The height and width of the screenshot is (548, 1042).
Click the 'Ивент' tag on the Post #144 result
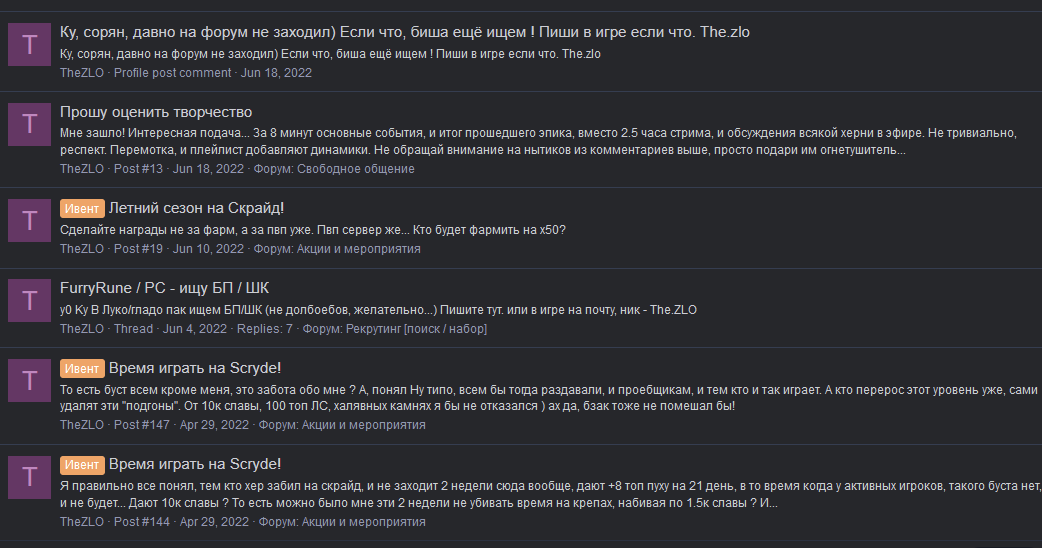[82, 464]
